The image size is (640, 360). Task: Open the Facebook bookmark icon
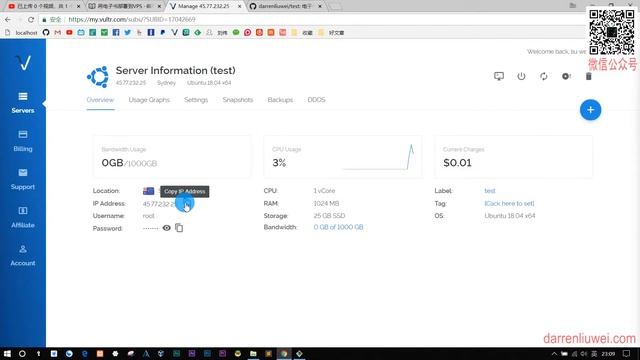[x=116, y=32]
